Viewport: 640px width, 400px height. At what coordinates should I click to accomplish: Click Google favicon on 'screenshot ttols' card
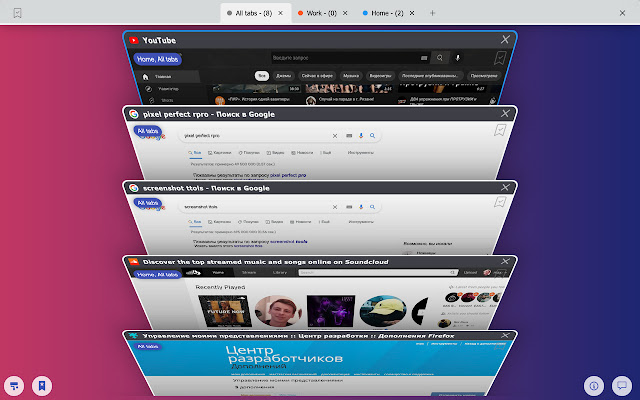click(x=133, y=188)
